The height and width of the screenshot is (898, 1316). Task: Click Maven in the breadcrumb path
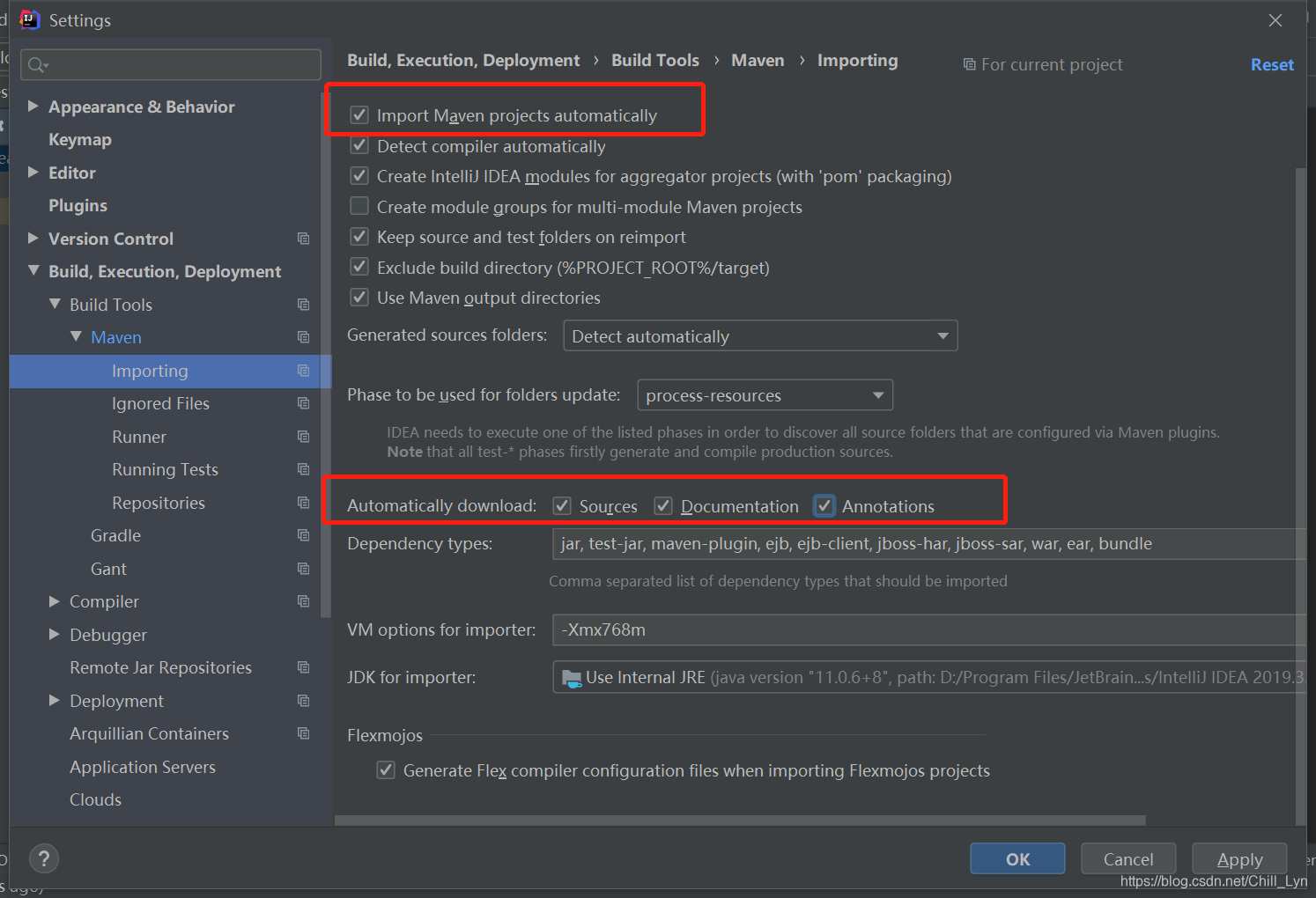(758, 60)
